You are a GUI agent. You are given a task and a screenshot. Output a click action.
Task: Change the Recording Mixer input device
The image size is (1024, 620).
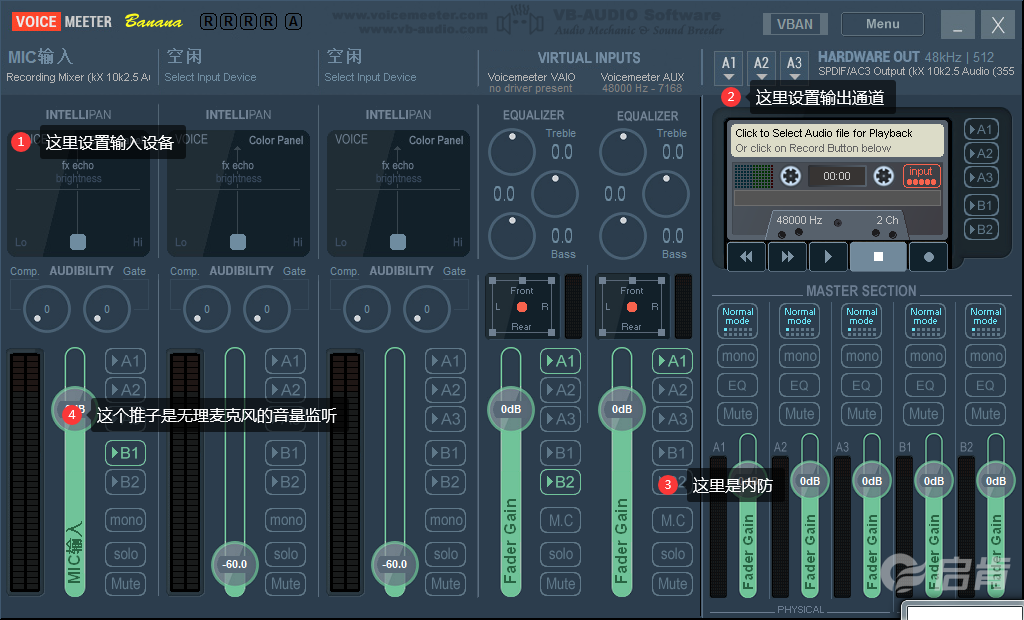tap(78, 77)
